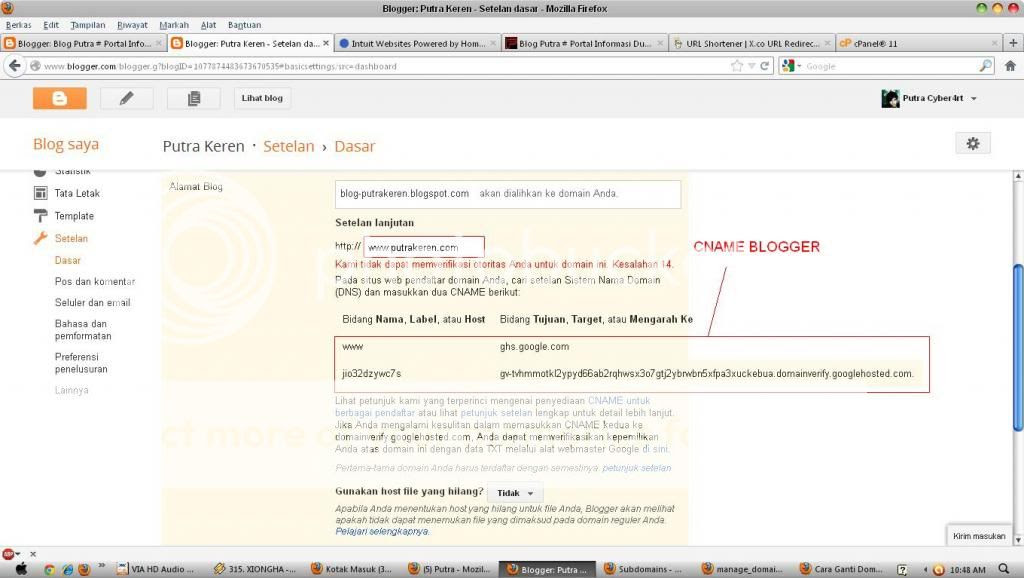
Task: Open the gear settings icon
Action: pyautogui.click(x=972, y=144)
